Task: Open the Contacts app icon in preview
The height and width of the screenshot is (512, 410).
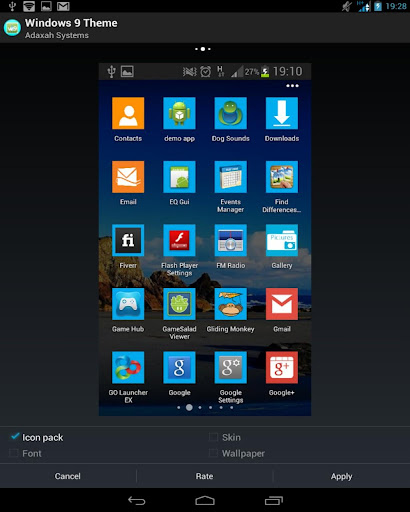Action: click(128, 113)
